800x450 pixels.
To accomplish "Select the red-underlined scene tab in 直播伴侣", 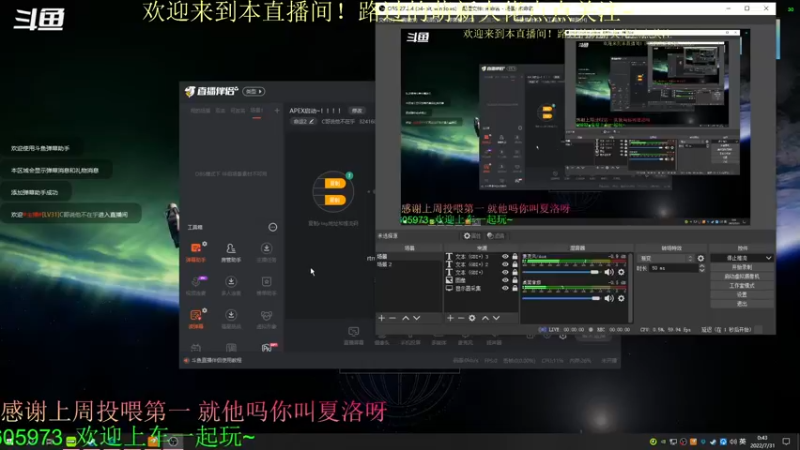I will click(x=257, y=111).
